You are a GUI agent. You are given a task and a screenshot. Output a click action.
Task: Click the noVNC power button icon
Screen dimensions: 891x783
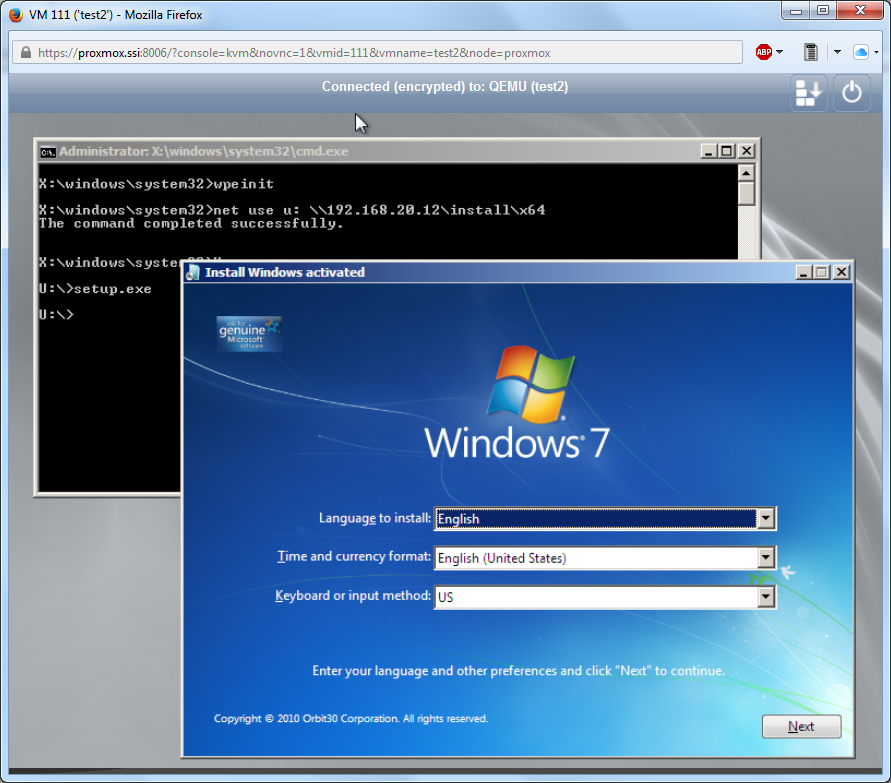pyautogui.click(x=851, y=92)
